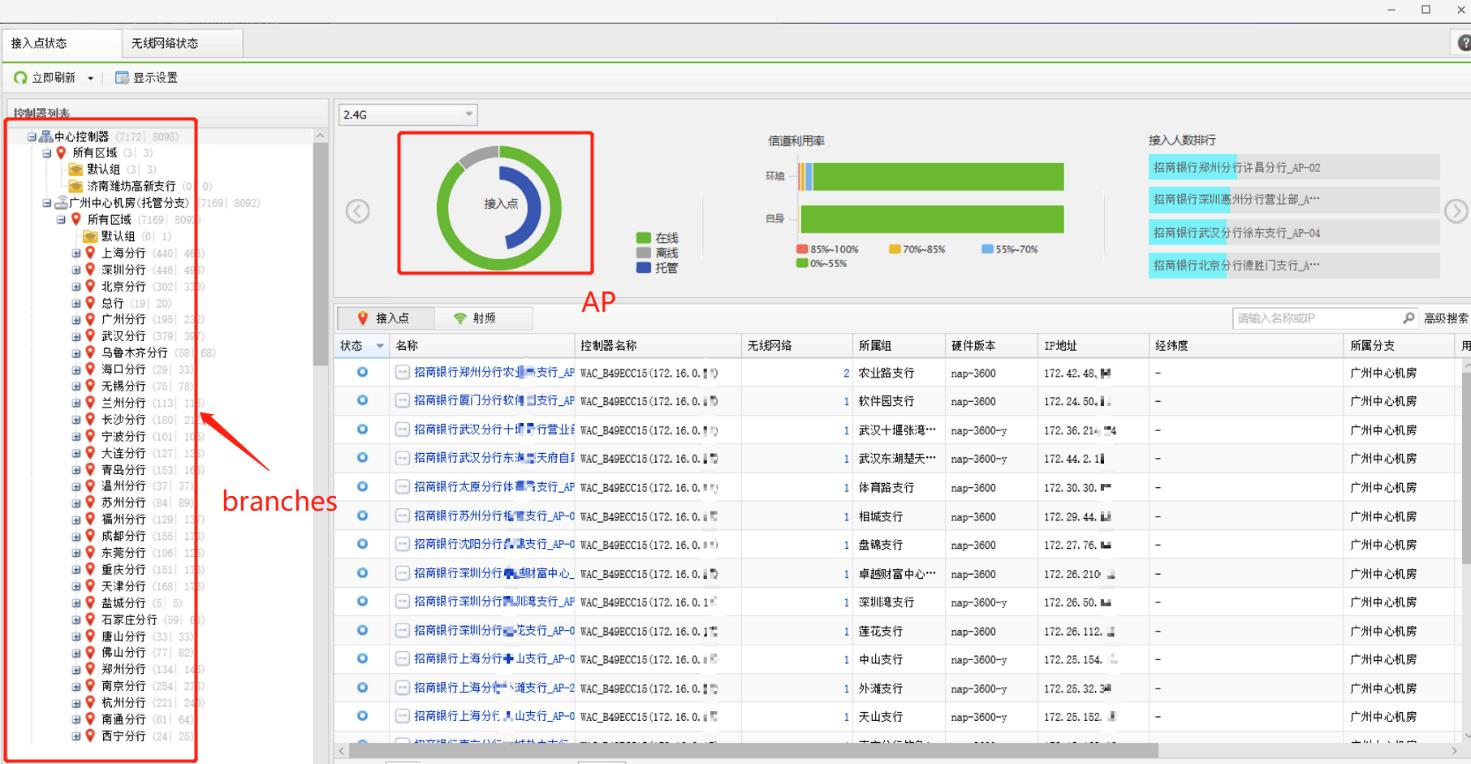Expand the 西宁分行 tree node
The image size is (1471, 764).
click(76, 736)
